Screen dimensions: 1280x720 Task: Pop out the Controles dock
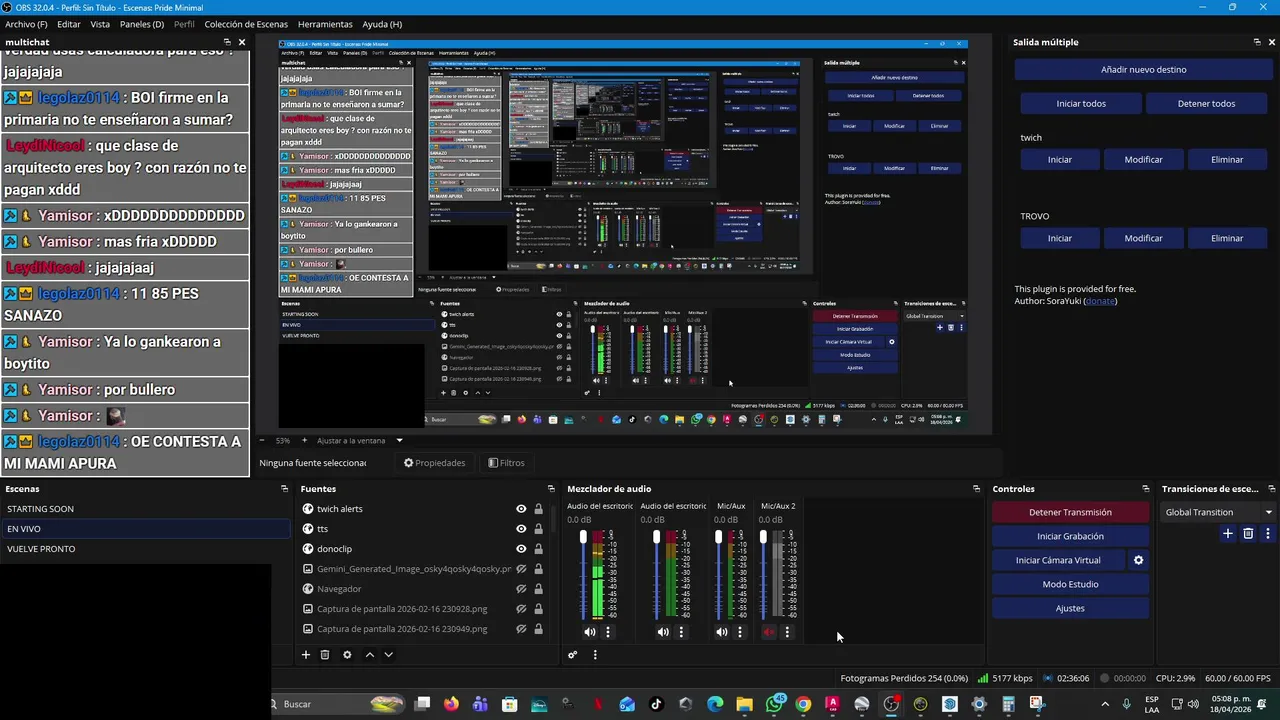[x=1146, y=489]
